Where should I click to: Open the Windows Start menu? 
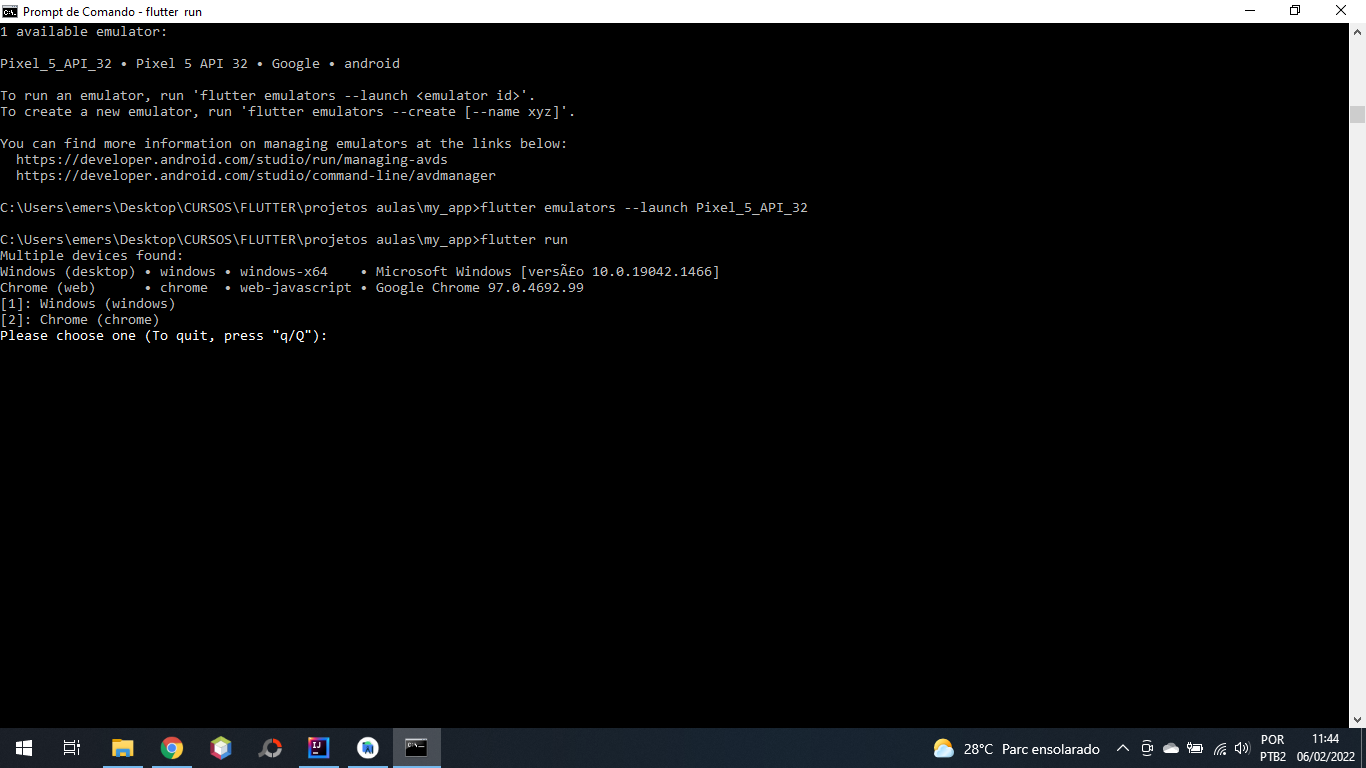click(x=24, y=748)
